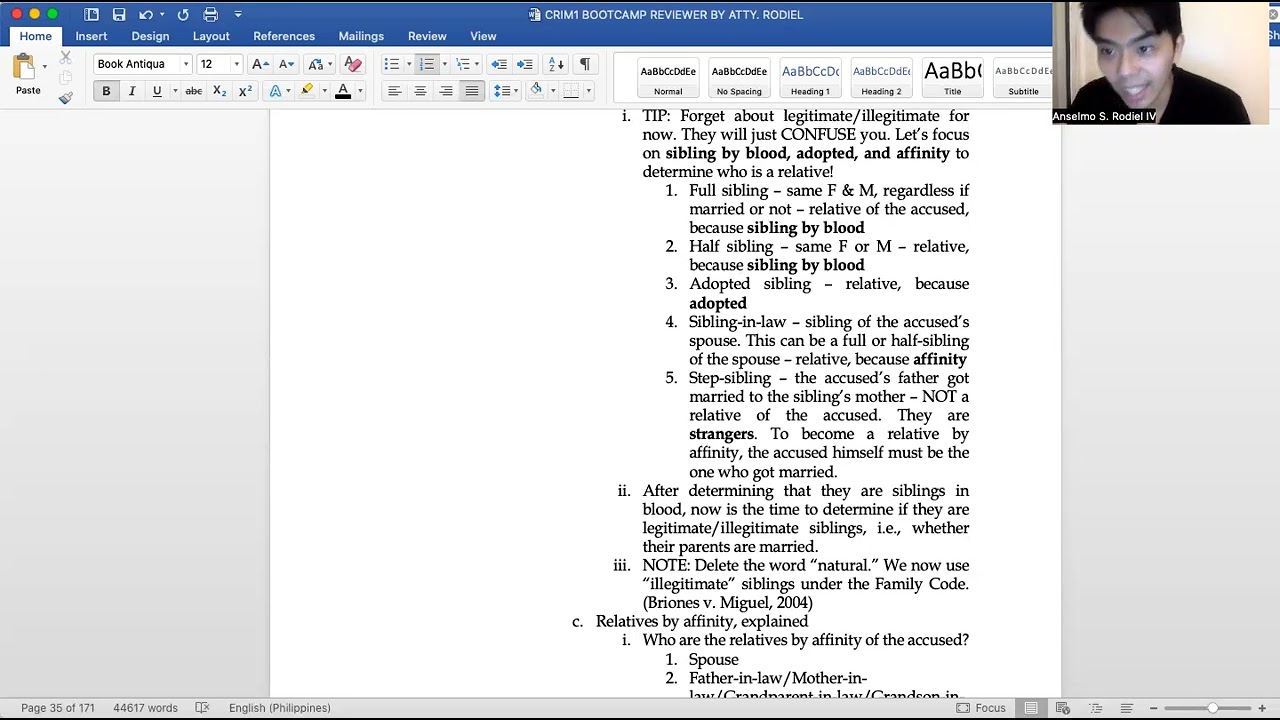Open the Mailings tab
This screenshot has width=1280, height=720.
pos(361,36)
